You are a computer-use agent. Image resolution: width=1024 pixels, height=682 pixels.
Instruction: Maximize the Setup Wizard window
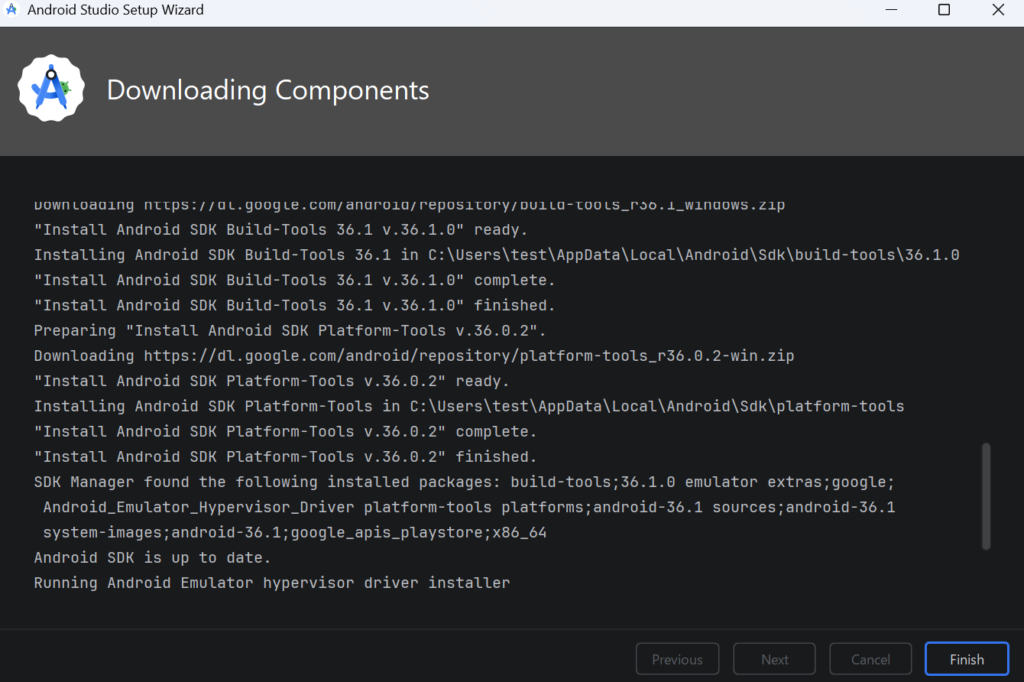click(x=944, y=10)
